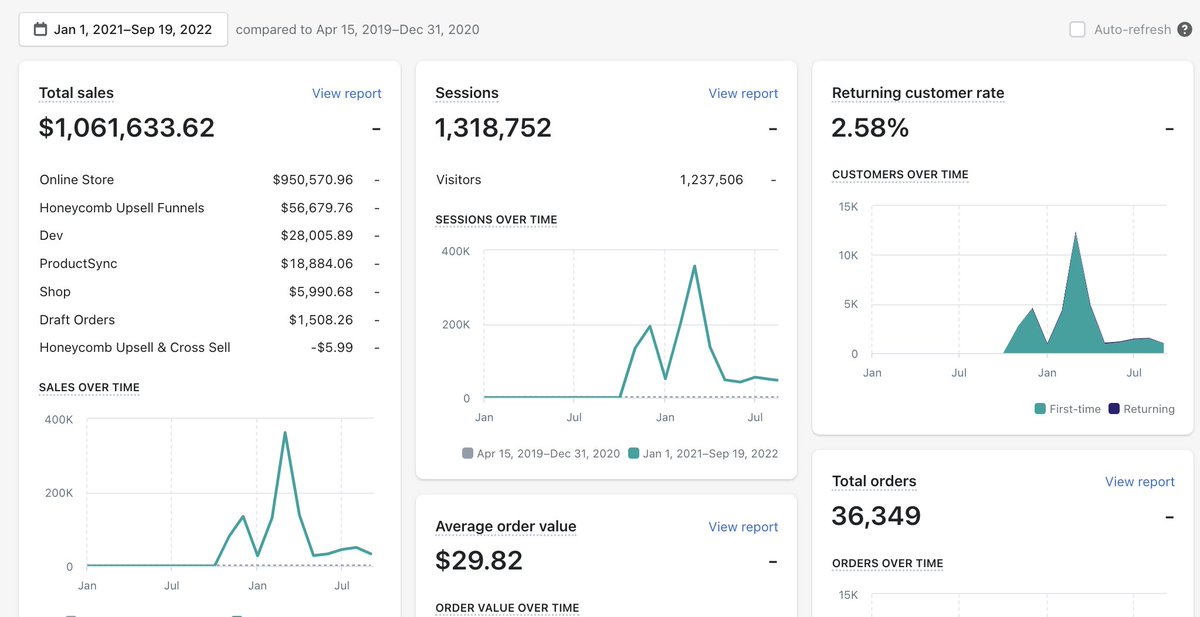This screenshot has height=617, width=1200.
Task: Click the Total orders card title
Action: pos(874,481)
